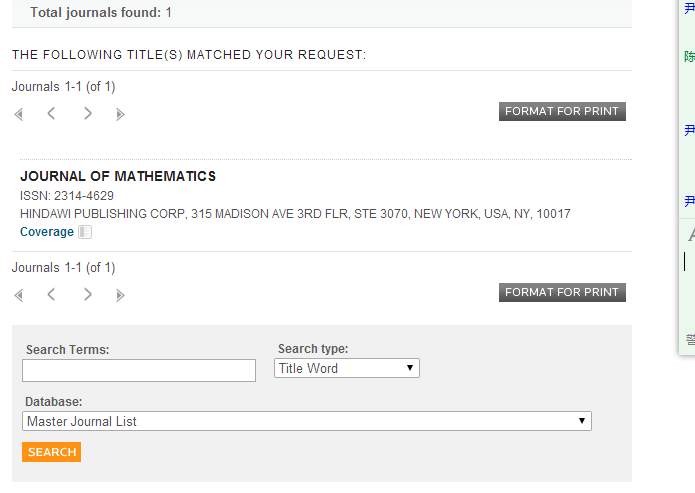Jump to last page in bottom pagination

tap(120, 295)
